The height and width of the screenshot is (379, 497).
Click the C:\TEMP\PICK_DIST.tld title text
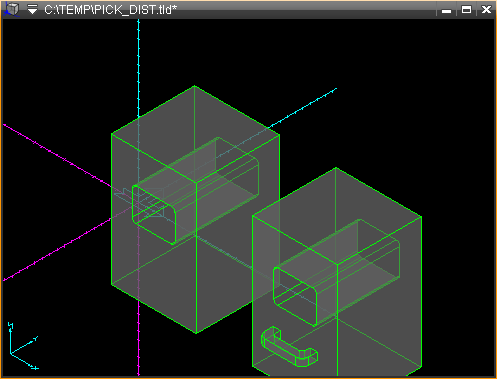click(x=110, y=10)
